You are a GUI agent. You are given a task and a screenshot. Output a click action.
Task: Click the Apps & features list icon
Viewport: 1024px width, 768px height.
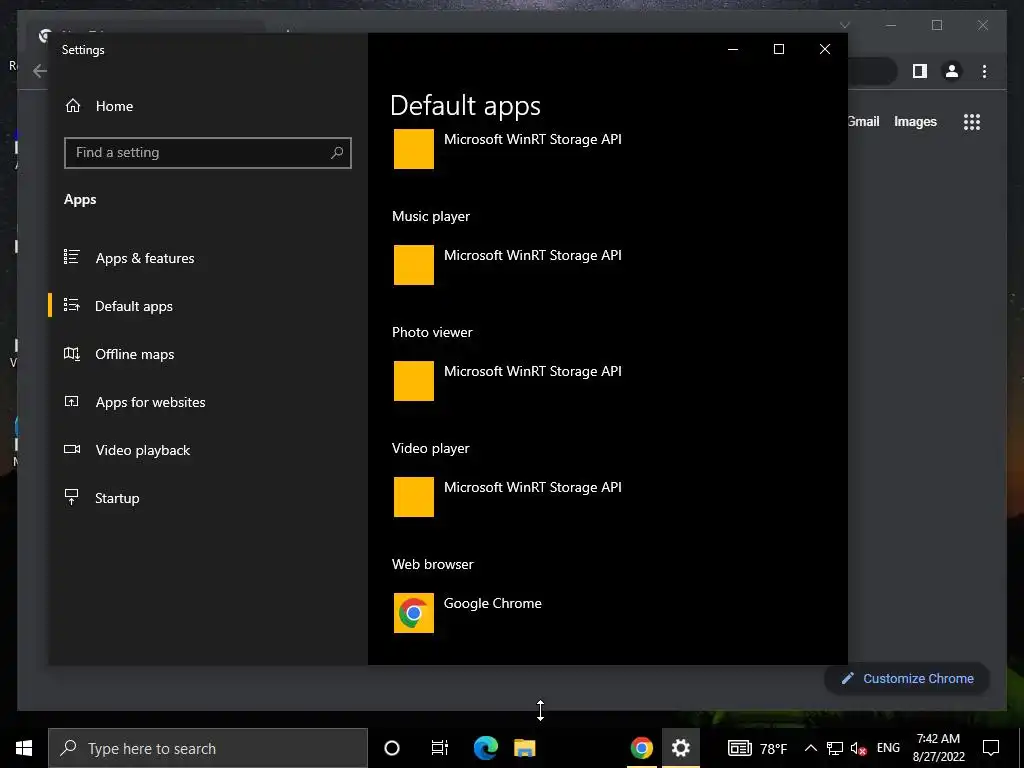tap(72, 257)
